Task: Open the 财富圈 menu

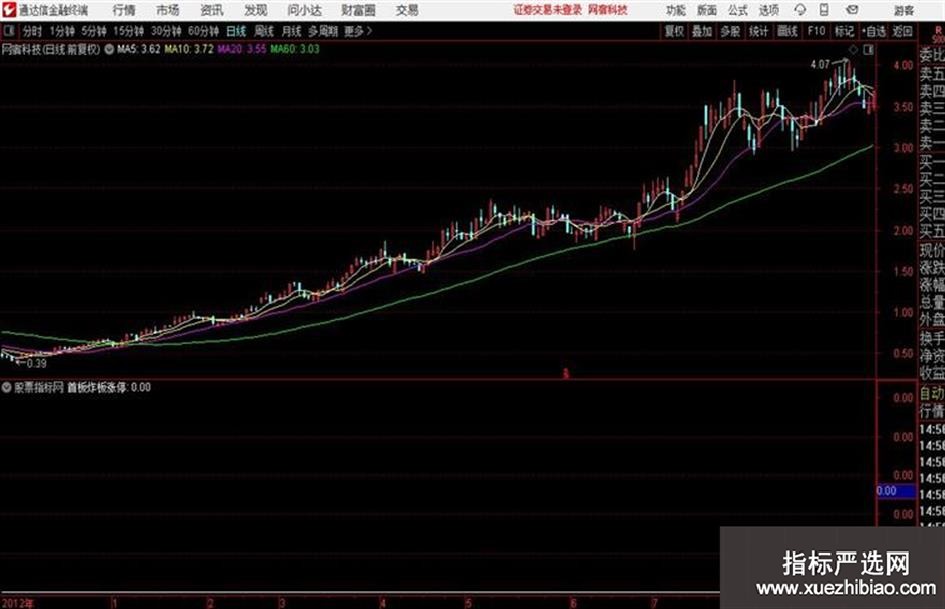Action: (358, 10)
